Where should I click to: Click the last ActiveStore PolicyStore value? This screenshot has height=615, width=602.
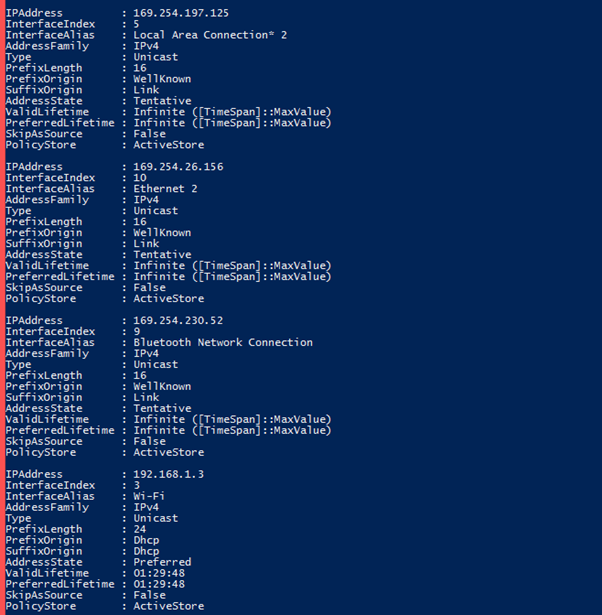click(169, 606)
